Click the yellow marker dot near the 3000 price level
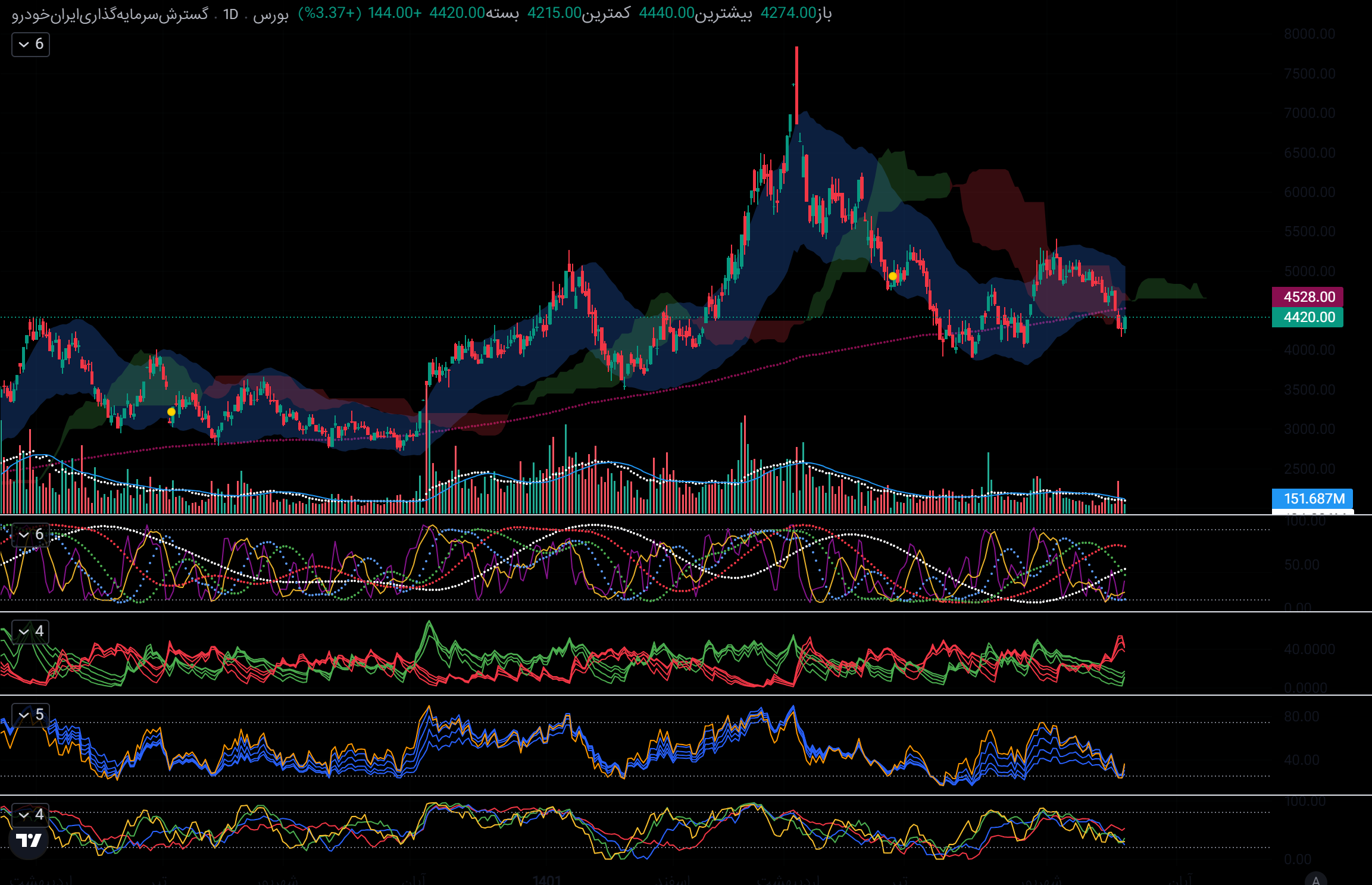1372x885 pixels. [171, 412]
